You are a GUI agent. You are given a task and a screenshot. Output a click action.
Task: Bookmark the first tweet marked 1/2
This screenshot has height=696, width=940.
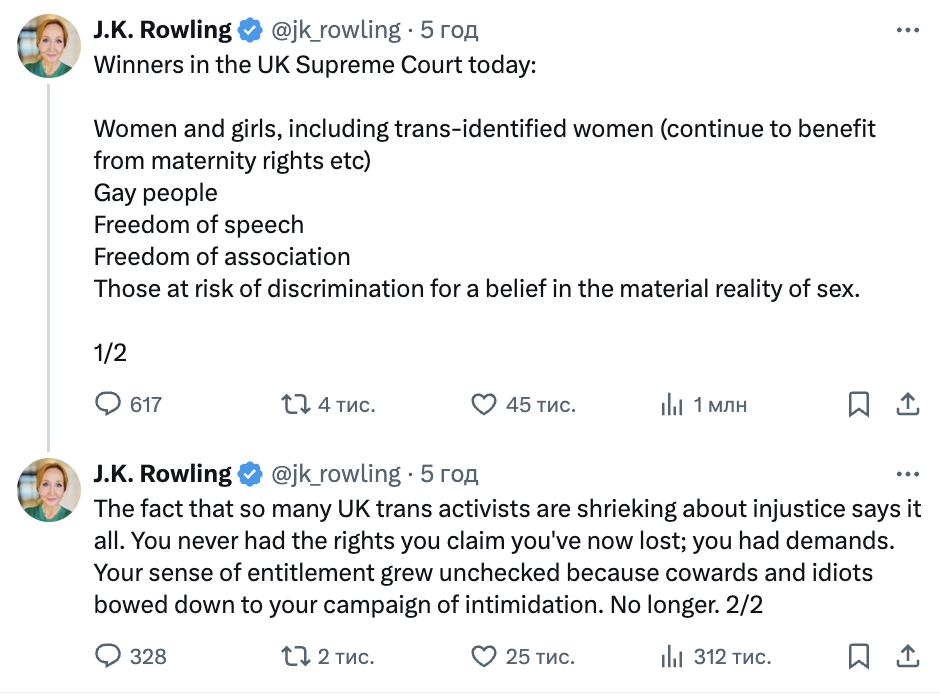point(858,404)
